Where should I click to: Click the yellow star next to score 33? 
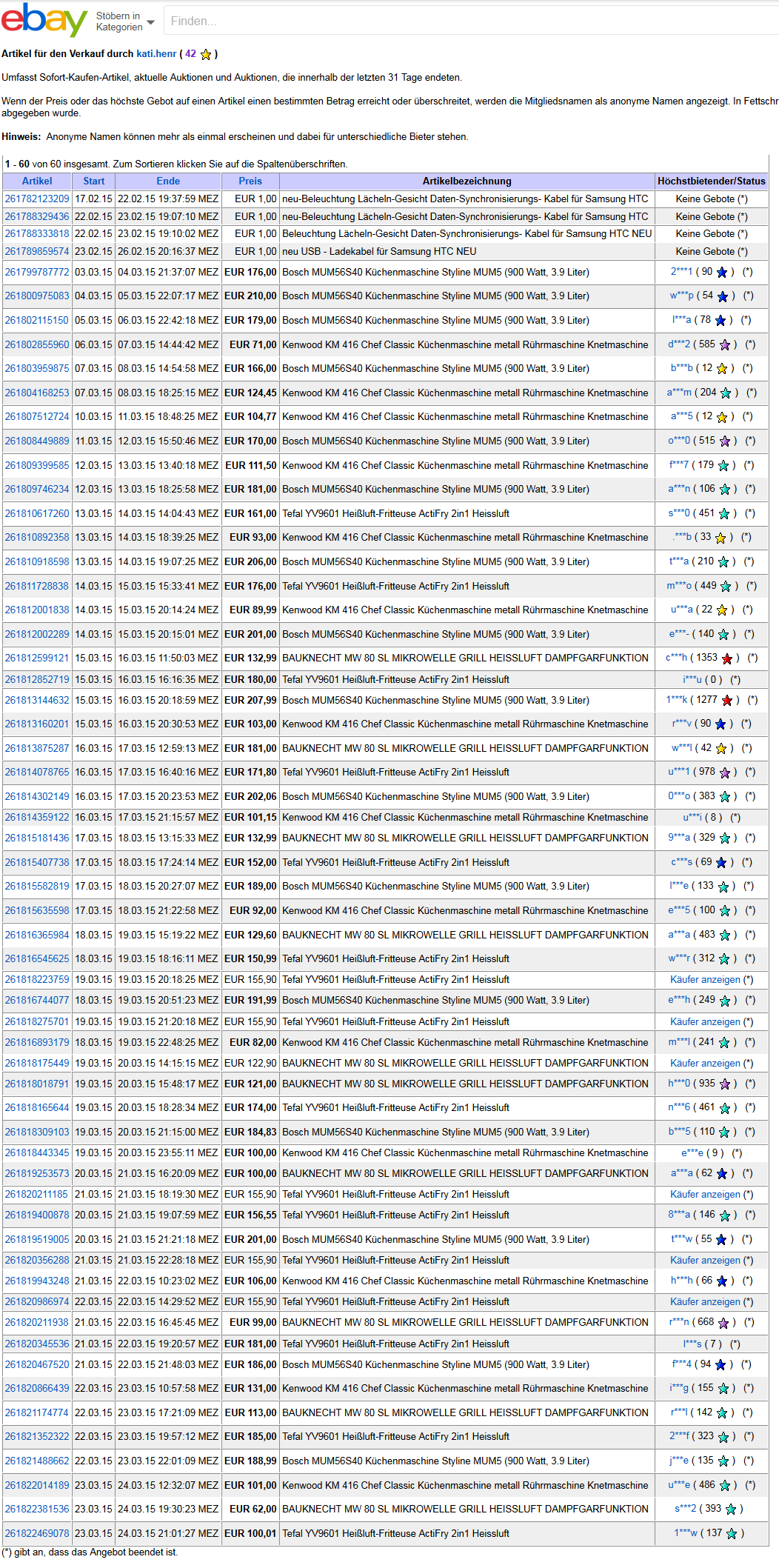(721, 538)
